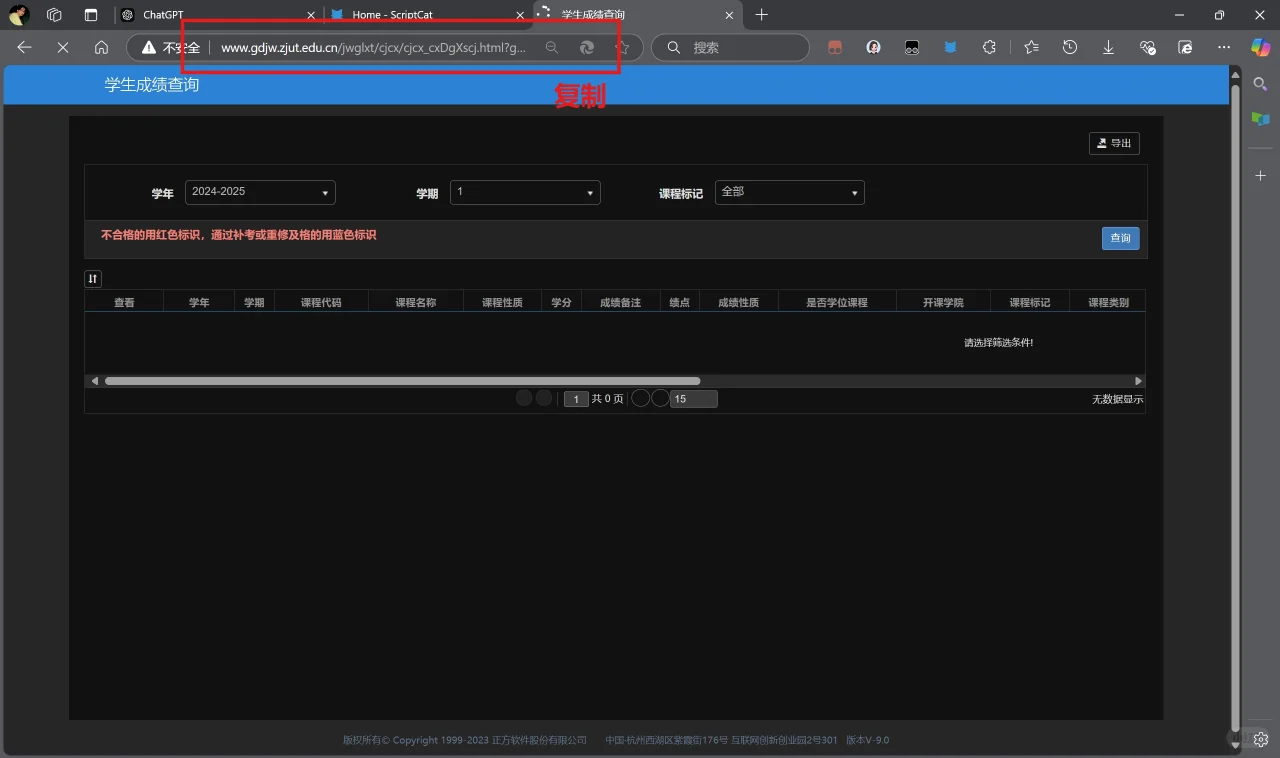Open Browser essentials heart icon
This screenshot has height=758, width=1280.
[x=1147, y=47]
